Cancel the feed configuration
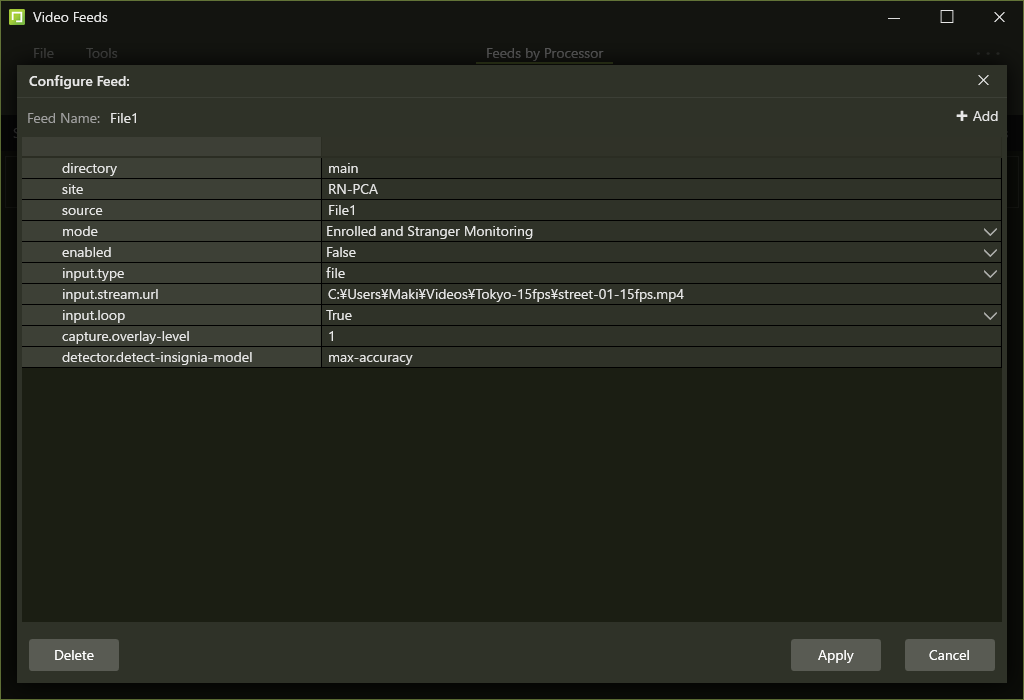This screenshot has width=1024, height=700. (x=949, y=655)
